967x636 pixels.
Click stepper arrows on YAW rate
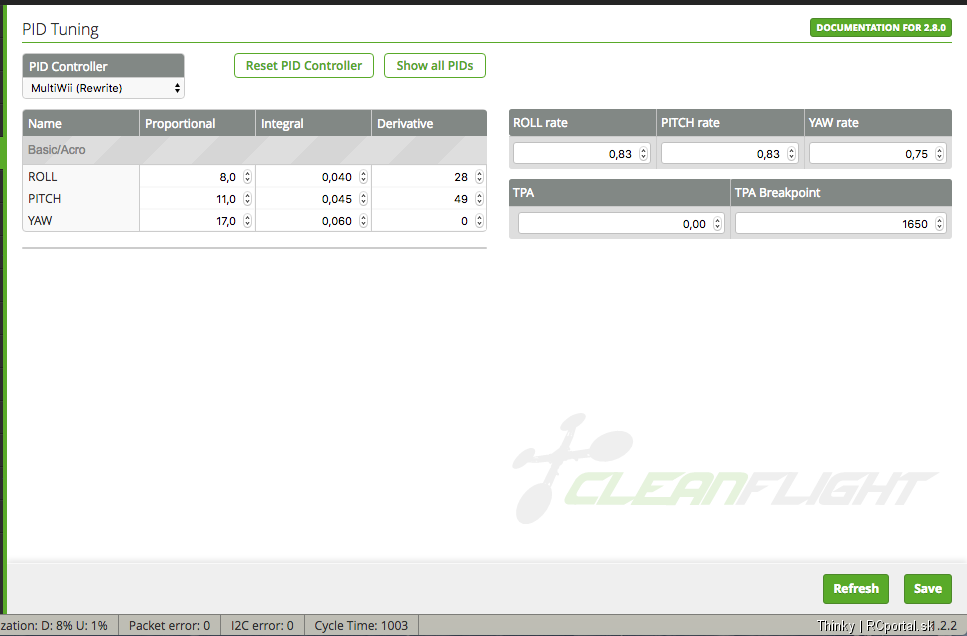coord(939,154)
